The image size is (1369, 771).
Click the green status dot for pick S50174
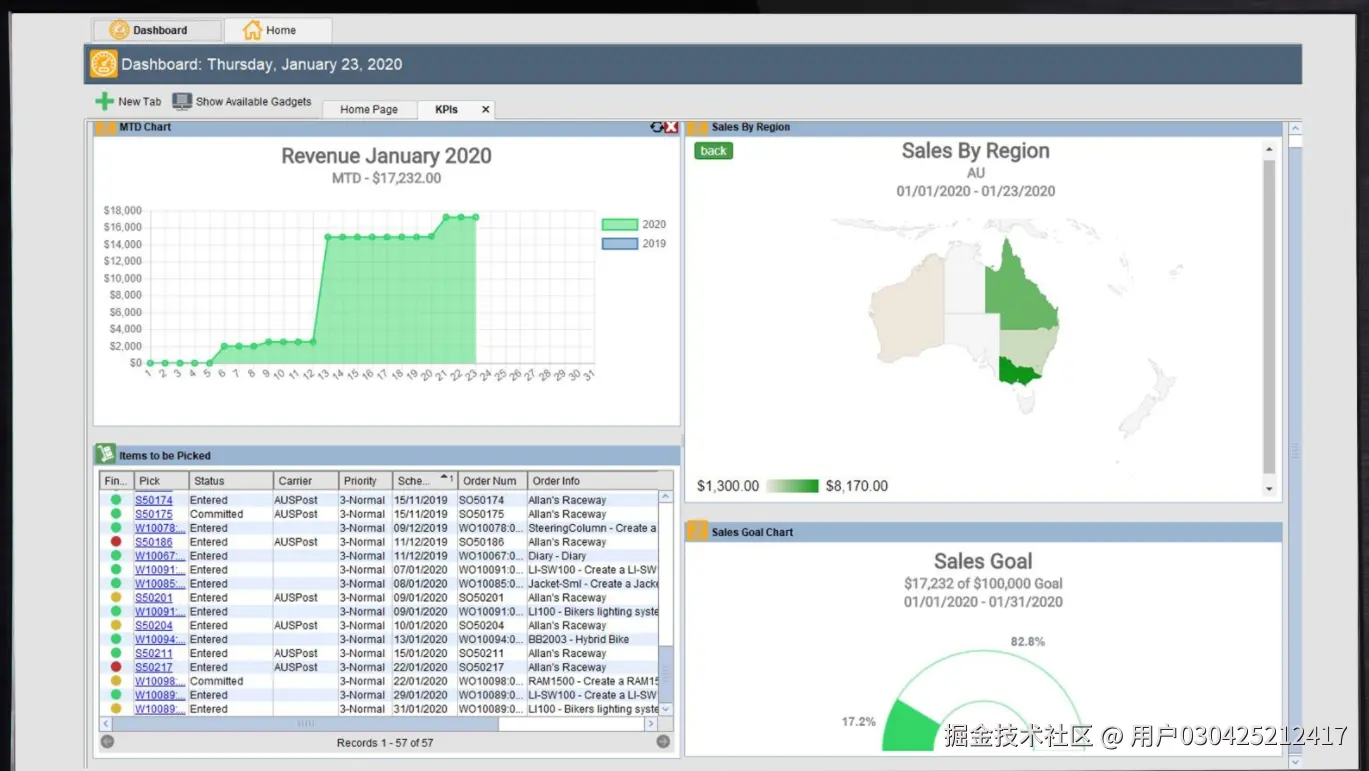(x=116, y=500)
